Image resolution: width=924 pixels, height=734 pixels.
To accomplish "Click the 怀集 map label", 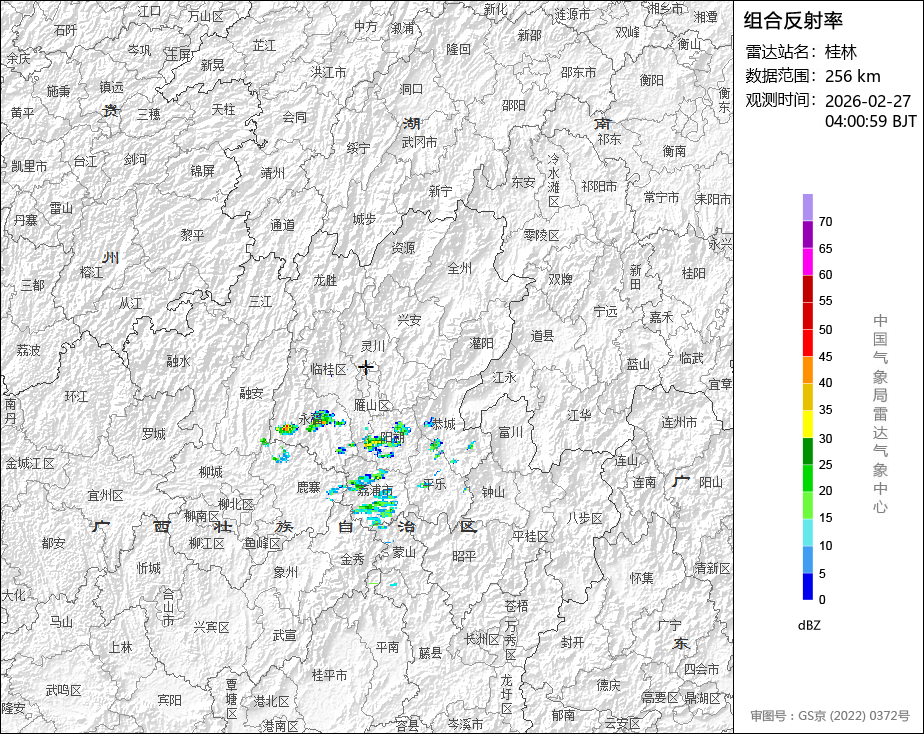I will tap(642, 578).
